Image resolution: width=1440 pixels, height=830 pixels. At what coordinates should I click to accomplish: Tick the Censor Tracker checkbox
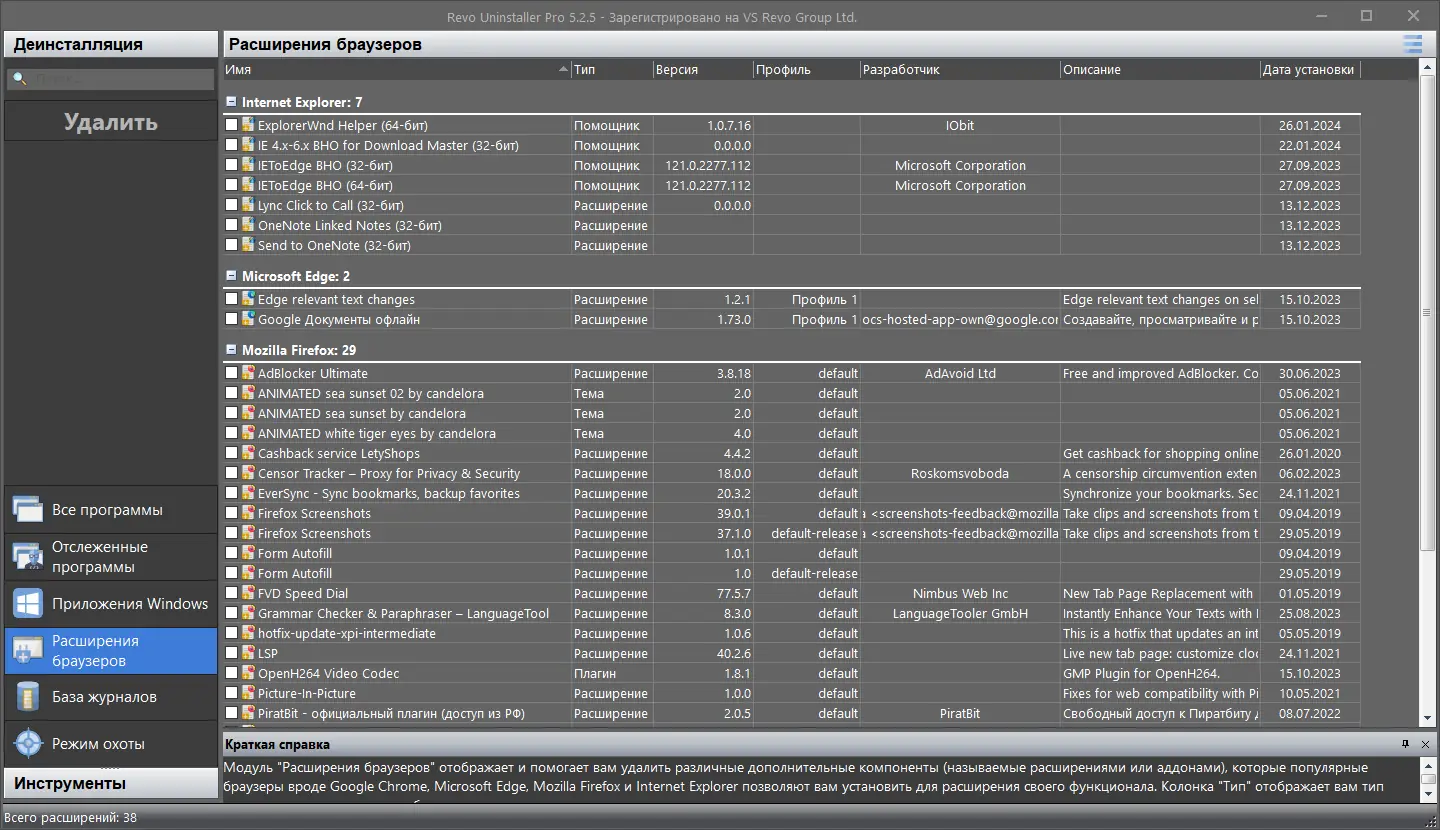pyautogui.click(x=232, y=473)
